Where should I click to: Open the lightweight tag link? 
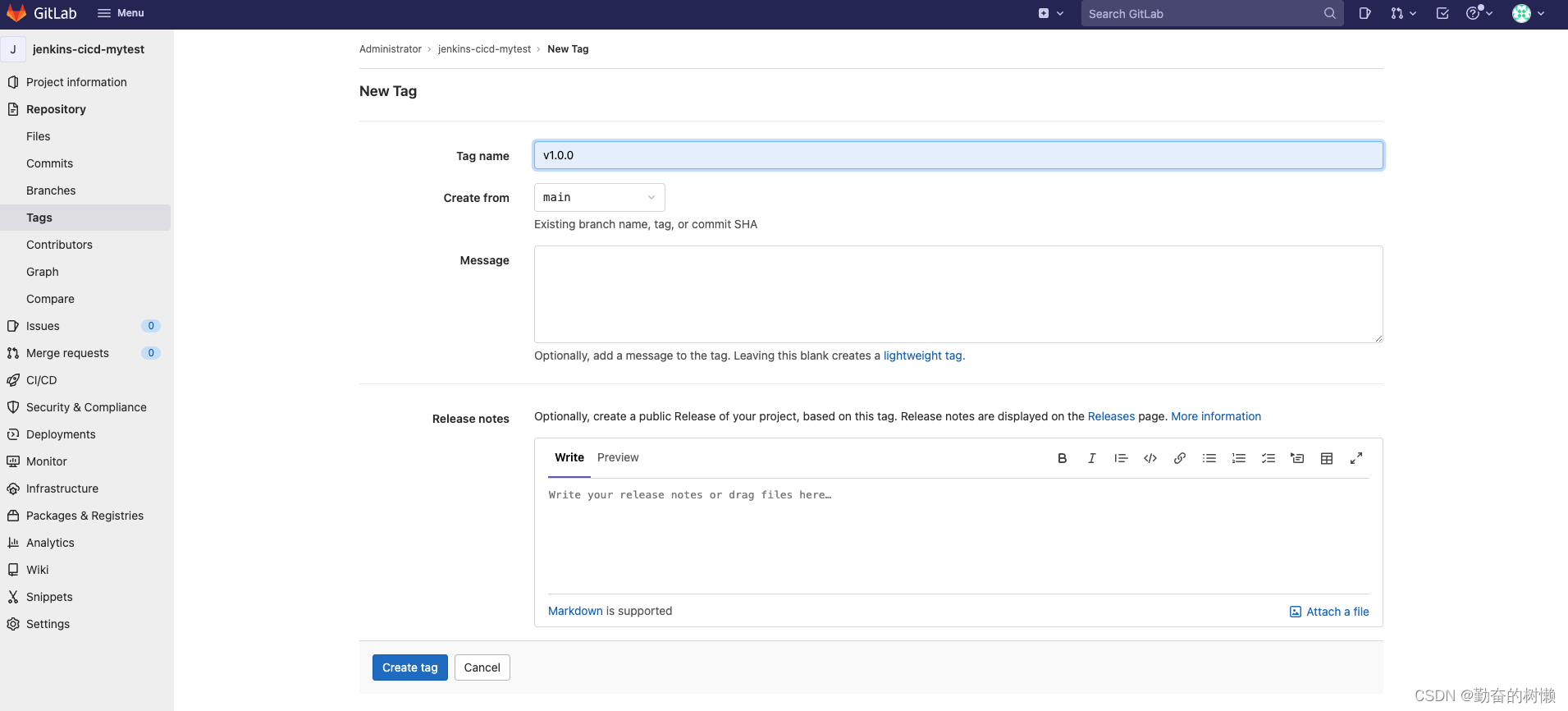coord(922,355)
